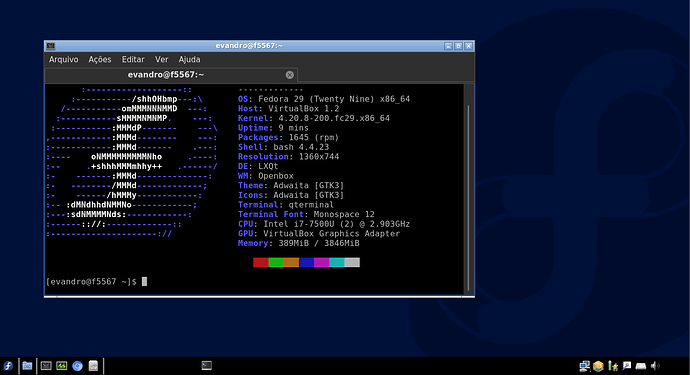Open the network connections tray icon
690x375 pixels.
(x=584, y=366)
